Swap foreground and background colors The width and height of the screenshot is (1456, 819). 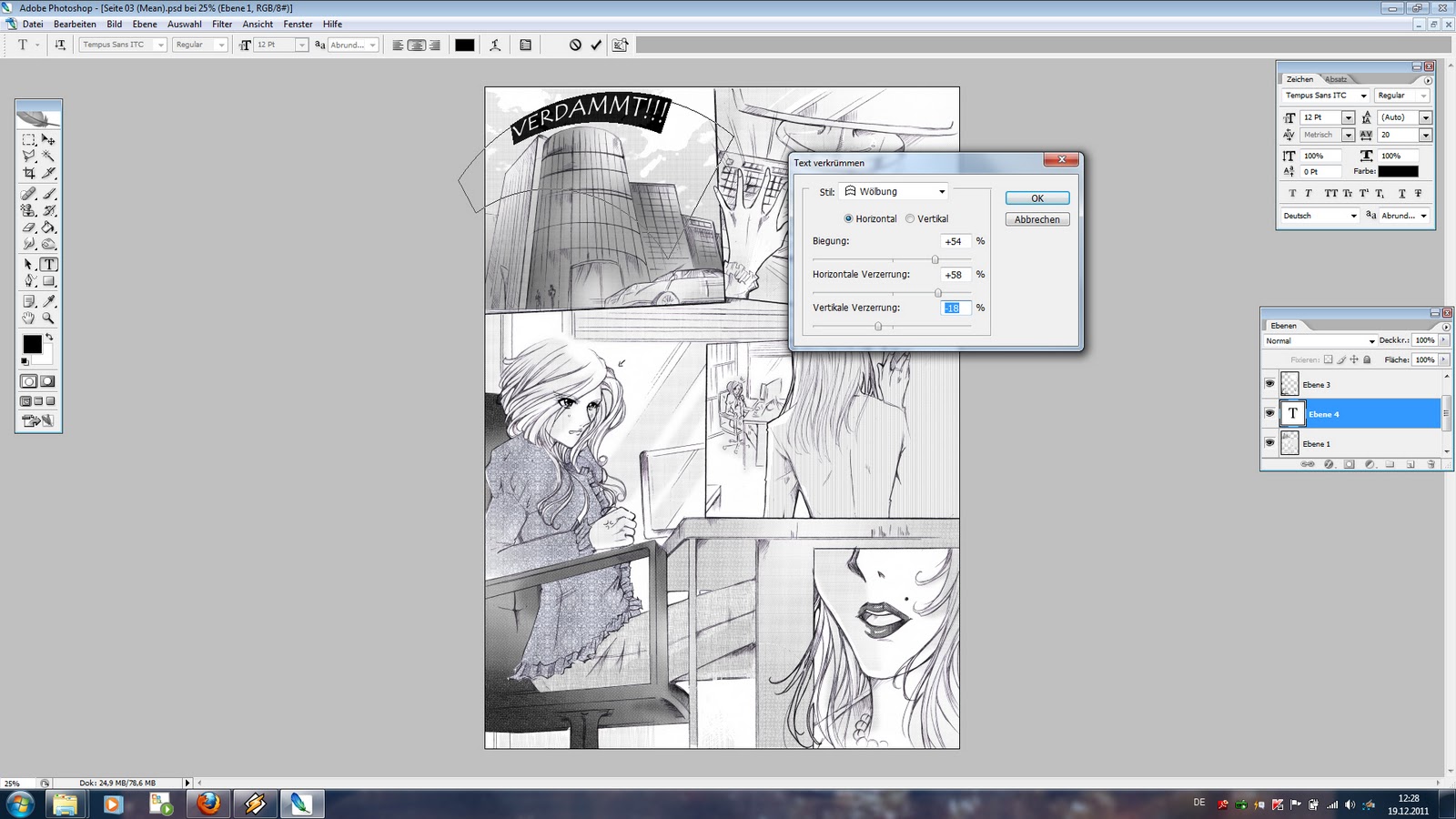49,338
